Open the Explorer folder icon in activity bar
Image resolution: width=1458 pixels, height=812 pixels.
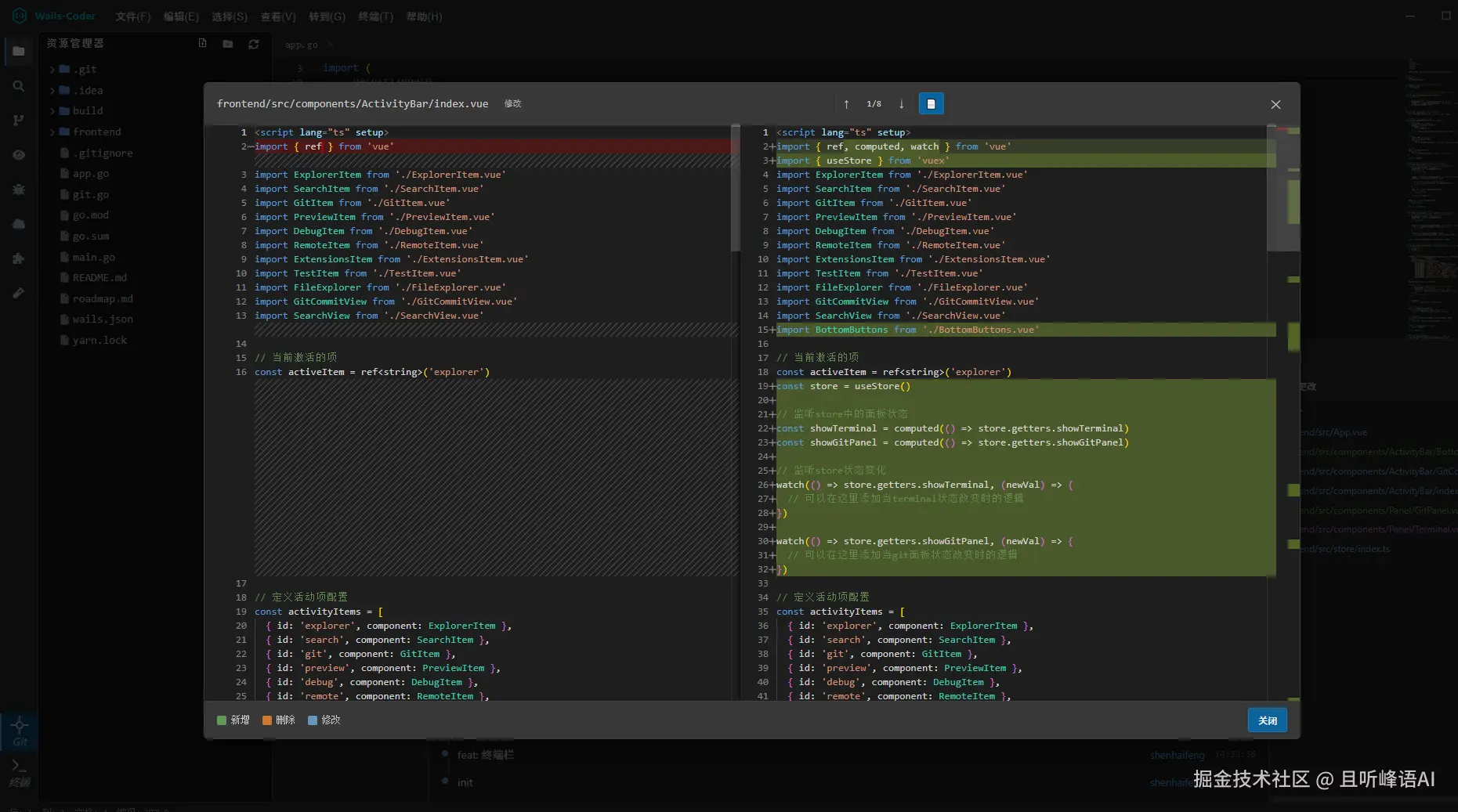pyautogui.click(x=19, y=52)
